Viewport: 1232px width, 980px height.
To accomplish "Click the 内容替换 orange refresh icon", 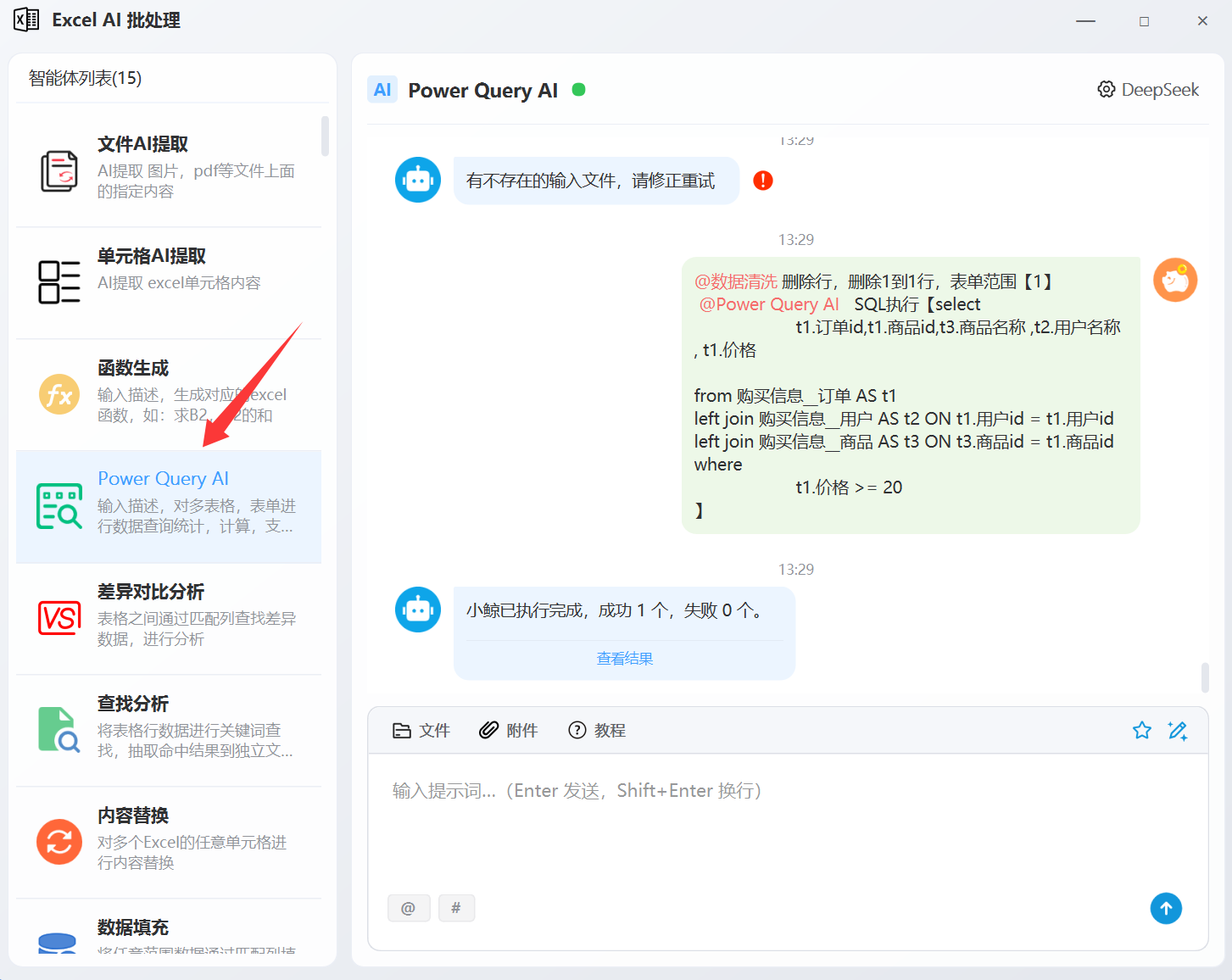I will (x=59, y=842).
